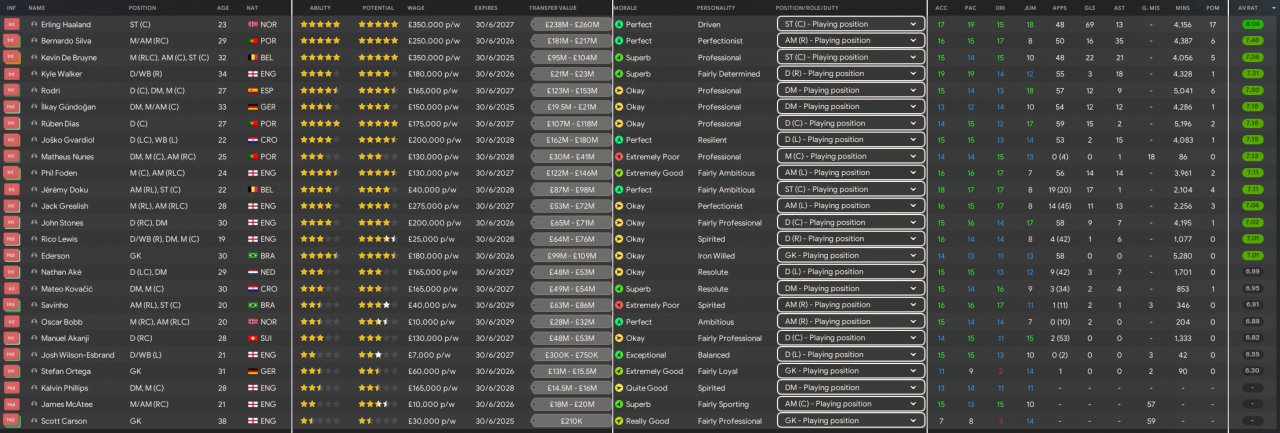Click Kevin De Bruyne's £95M - £104M transfer value
1280x433 pixels.
571,57
